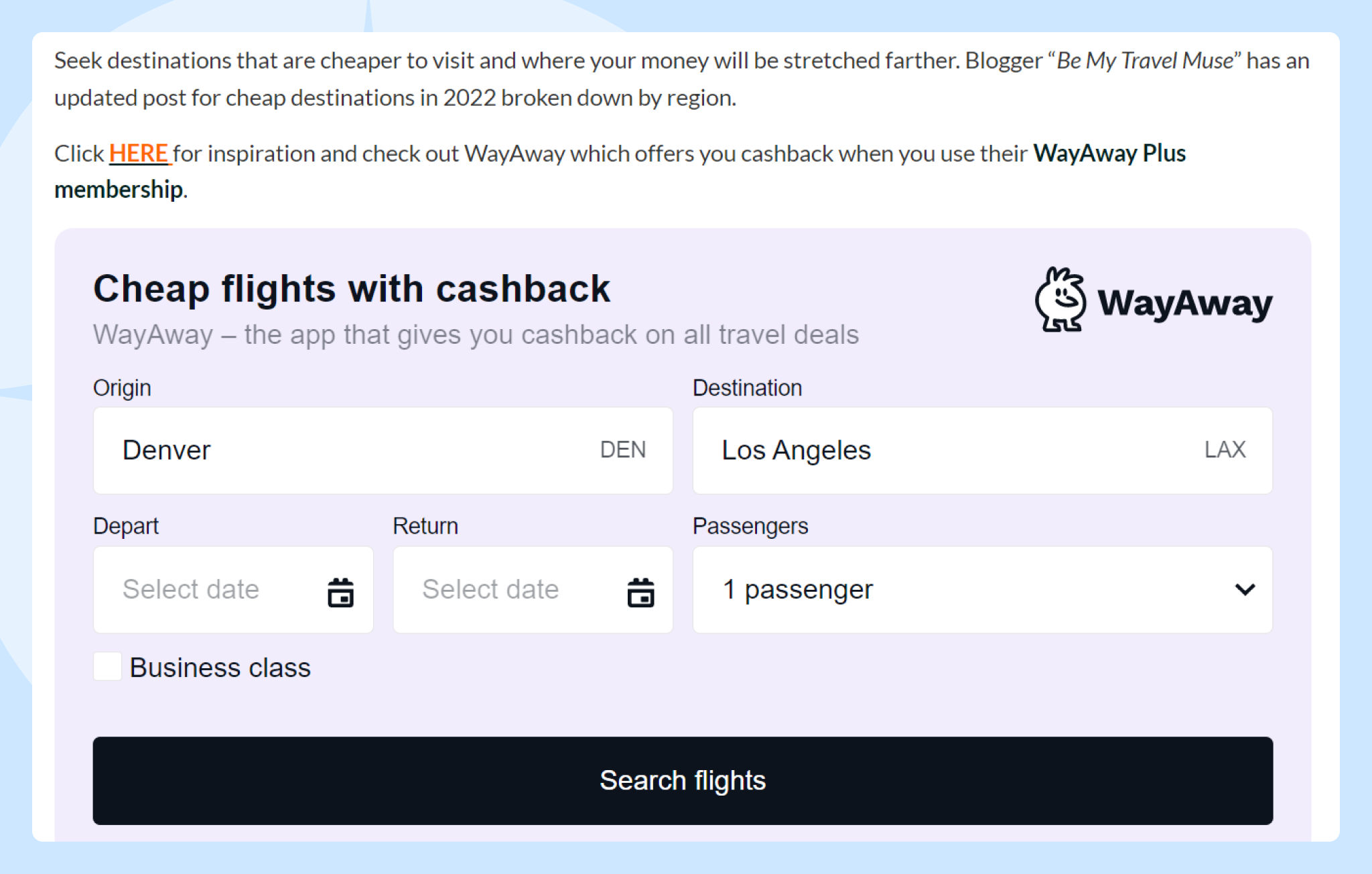The height and width of the screenshot is (874, 1372).
Task: Open the HERE inspiration link
Action: (138, 153)
